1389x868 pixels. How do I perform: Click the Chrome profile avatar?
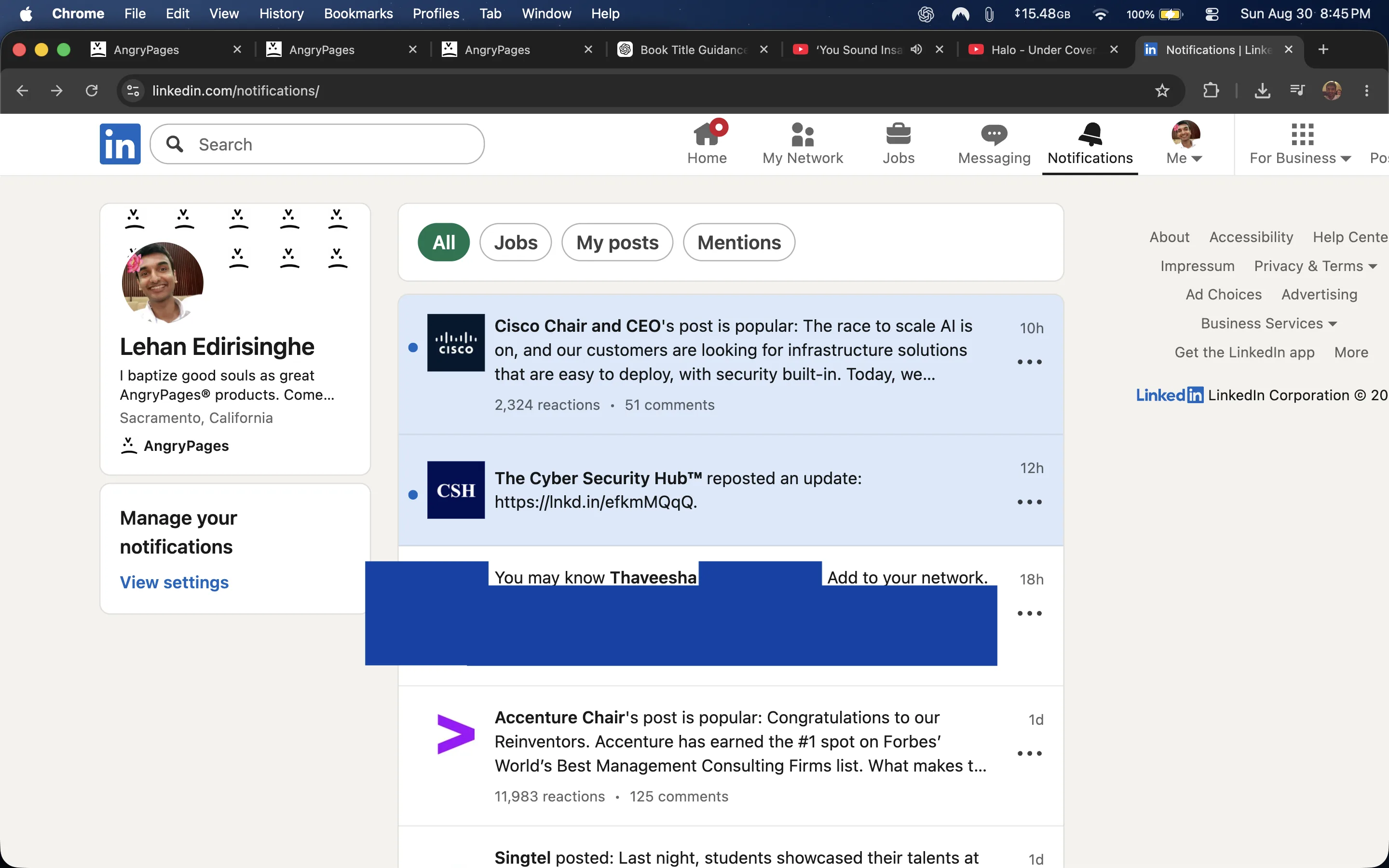(x=1332, y=91)
